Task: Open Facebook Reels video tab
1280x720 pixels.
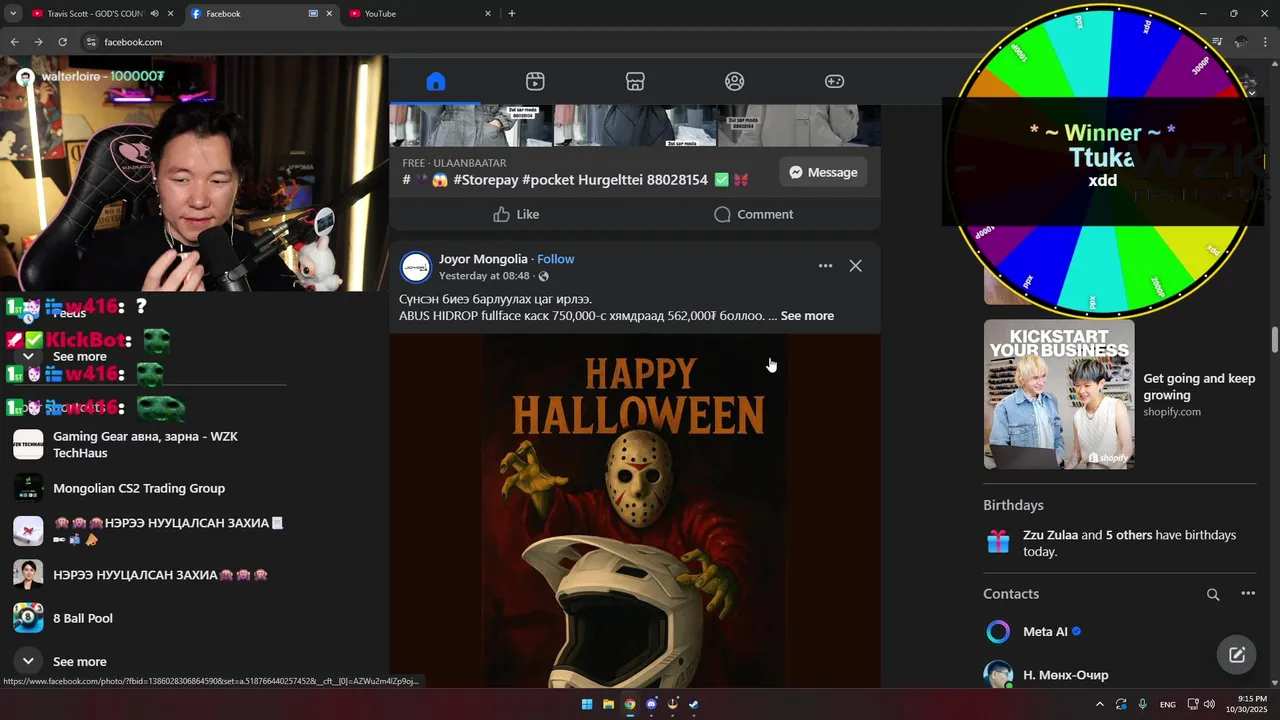Action: click(x=535, y=82)
